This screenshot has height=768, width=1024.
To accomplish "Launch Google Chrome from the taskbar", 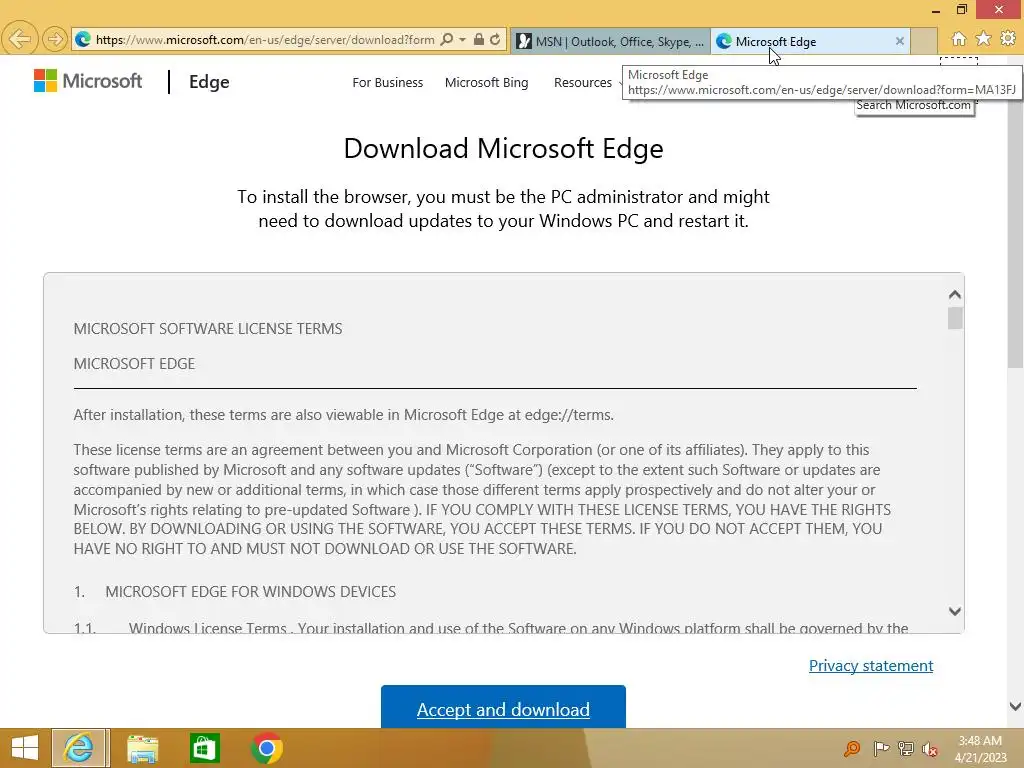I will pyautogui.click(x=266, y=748).
